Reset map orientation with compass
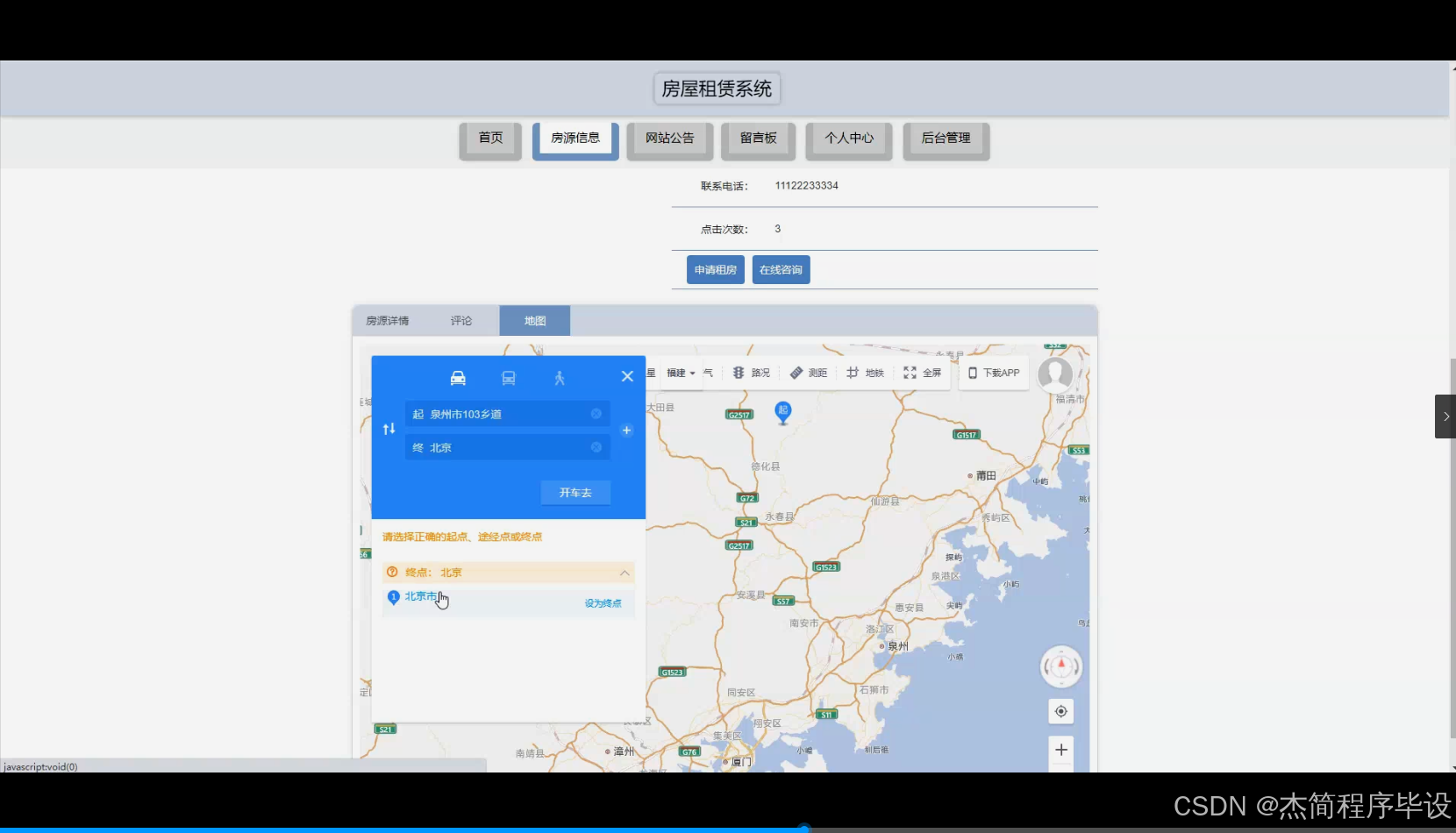The width and height of the screenshot is (1456, 833). 1061,666
